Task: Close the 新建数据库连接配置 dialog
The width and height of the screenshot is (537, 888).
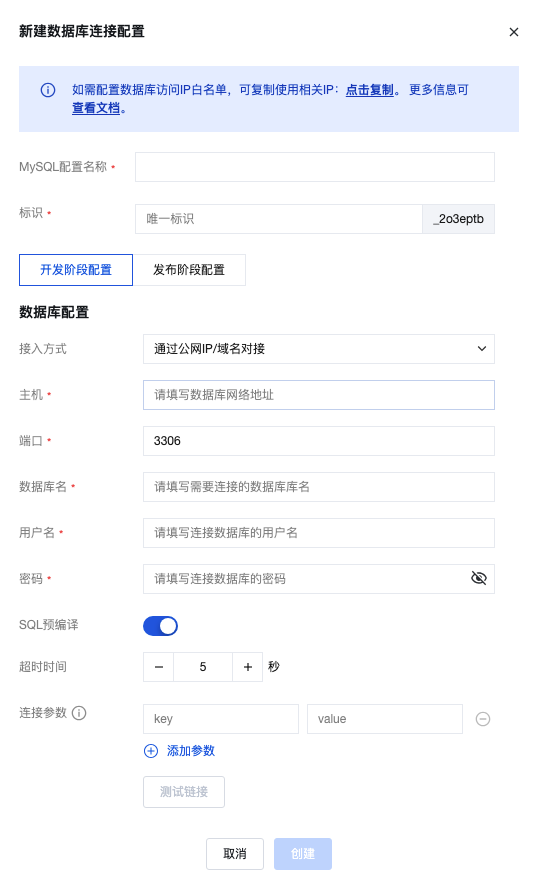Action: [514, 32]
